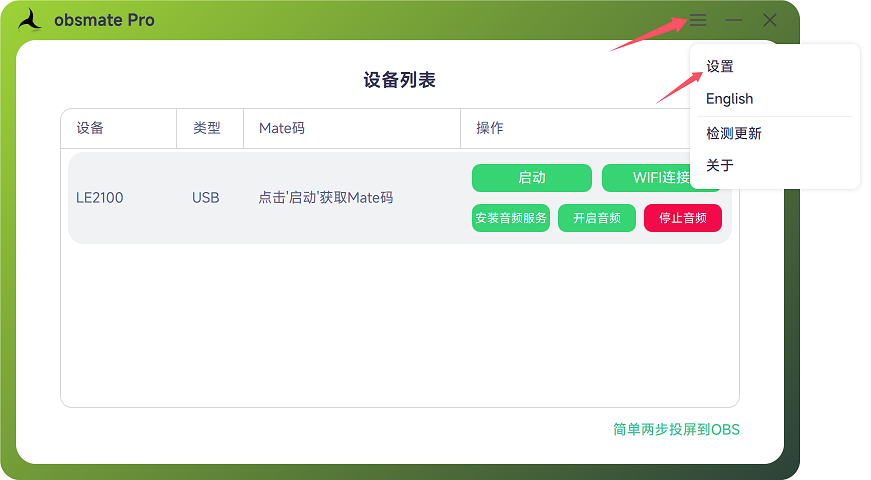Viewport: 871px width, 480px height.
Task: Open the hamburger menu icon
Action: (698, 21)
